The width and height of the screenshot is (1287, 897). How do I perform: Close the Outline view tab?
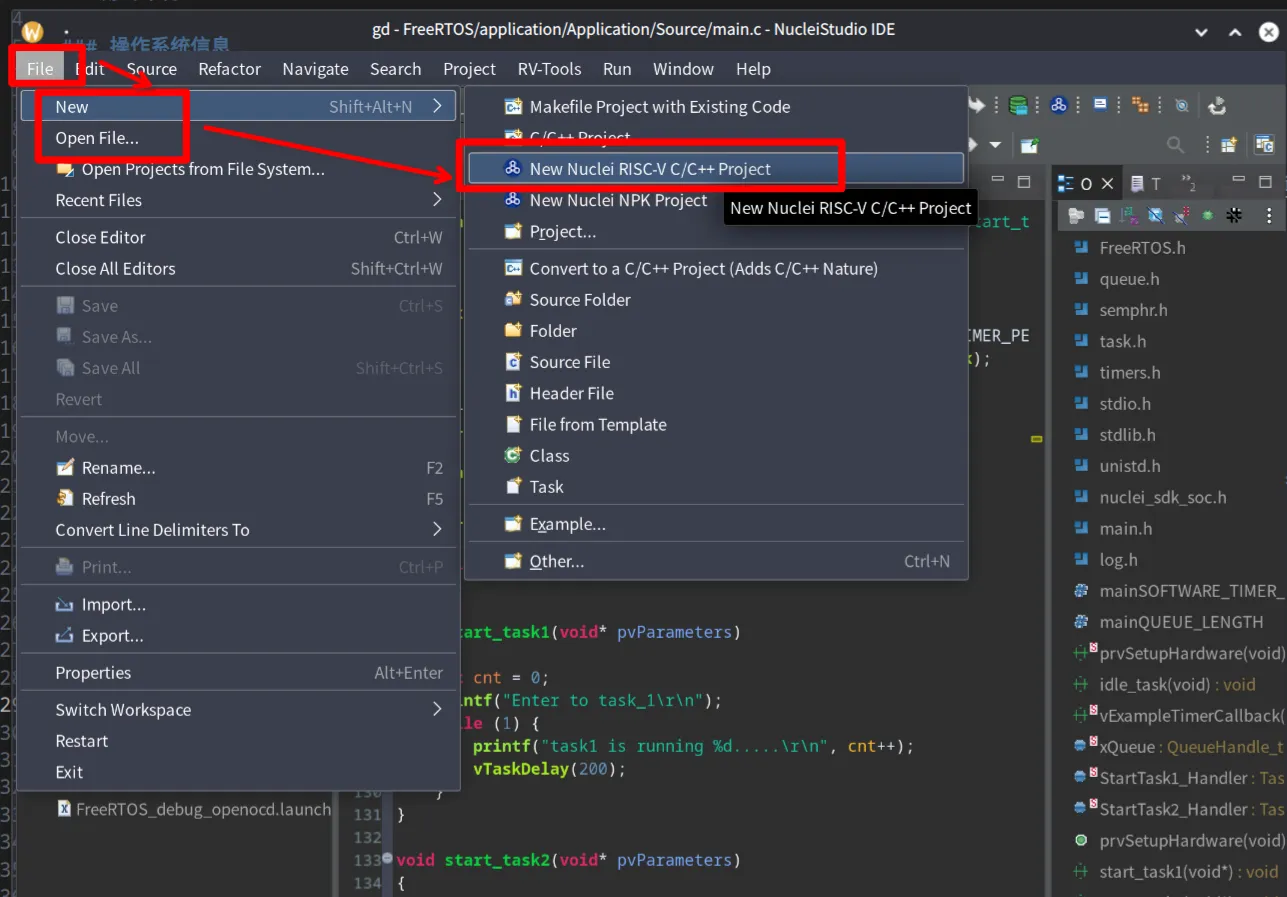[x=1107, y=184]
